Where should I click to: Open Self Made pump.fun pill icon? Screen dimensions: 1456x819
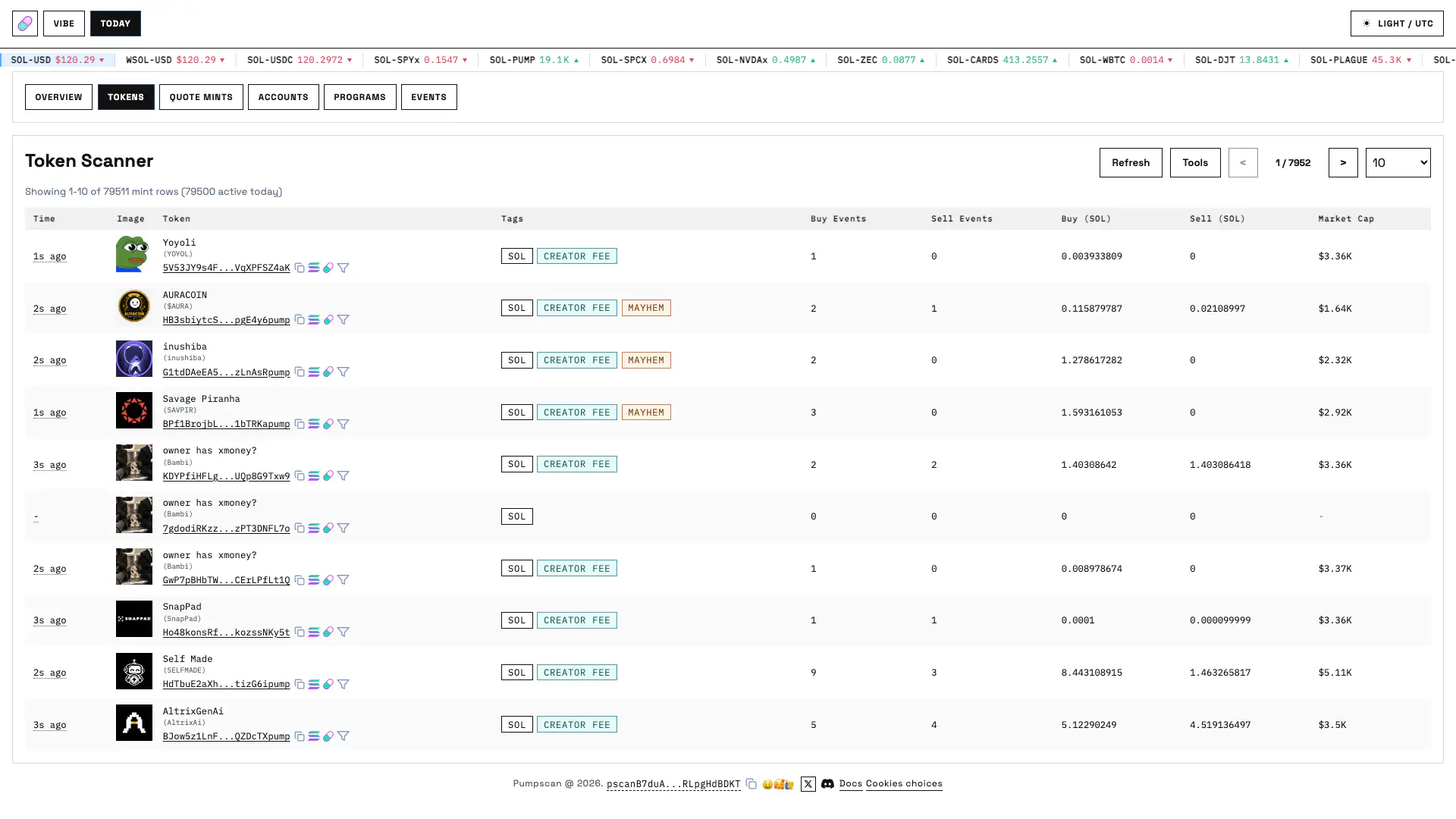(328, 684)
